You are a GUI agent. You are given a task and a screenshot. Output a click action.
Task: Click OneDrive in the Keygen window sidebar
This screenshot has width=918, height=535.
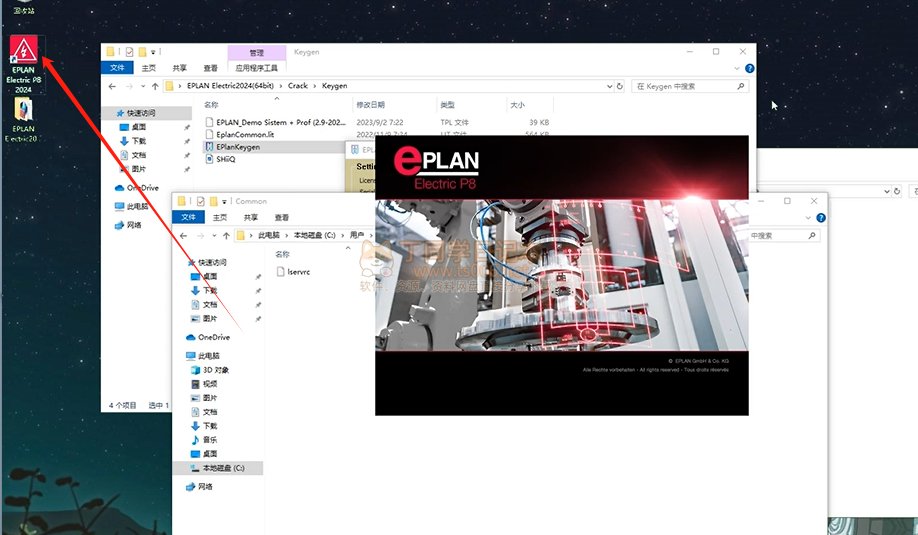pyautogui.click(x=142, y=187)
